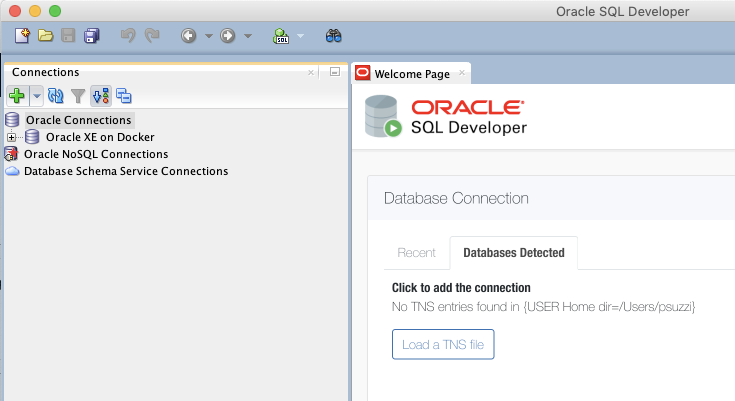The image size is (735, 401).
Task: Switch to the Welcome Page tab
Action: (x=412, y=74)
